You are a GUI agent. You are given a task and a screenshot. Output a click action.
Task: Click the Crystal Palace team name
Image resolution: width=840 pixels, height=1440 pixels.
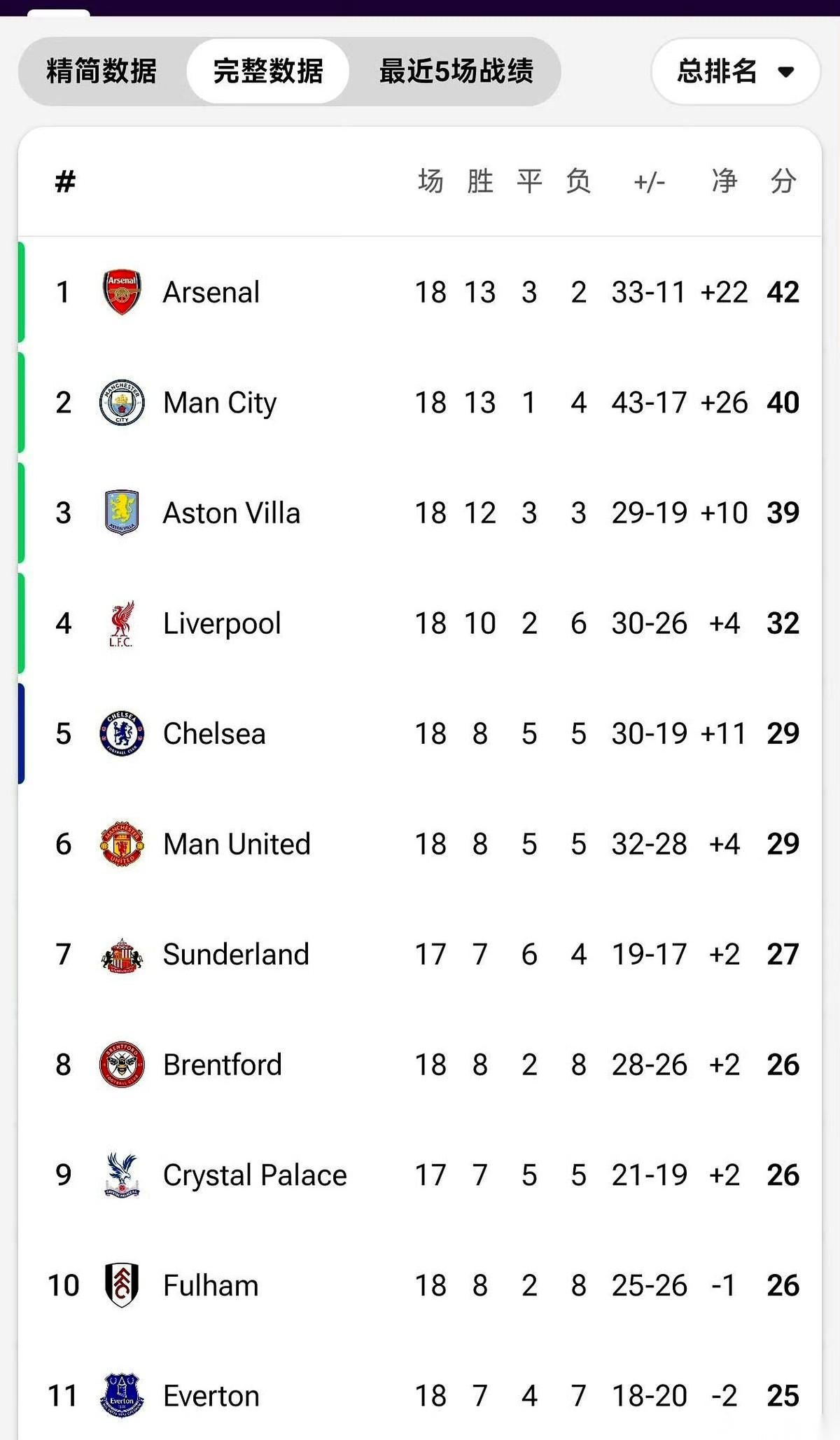pyautogui.click(x=255, y=1175)
